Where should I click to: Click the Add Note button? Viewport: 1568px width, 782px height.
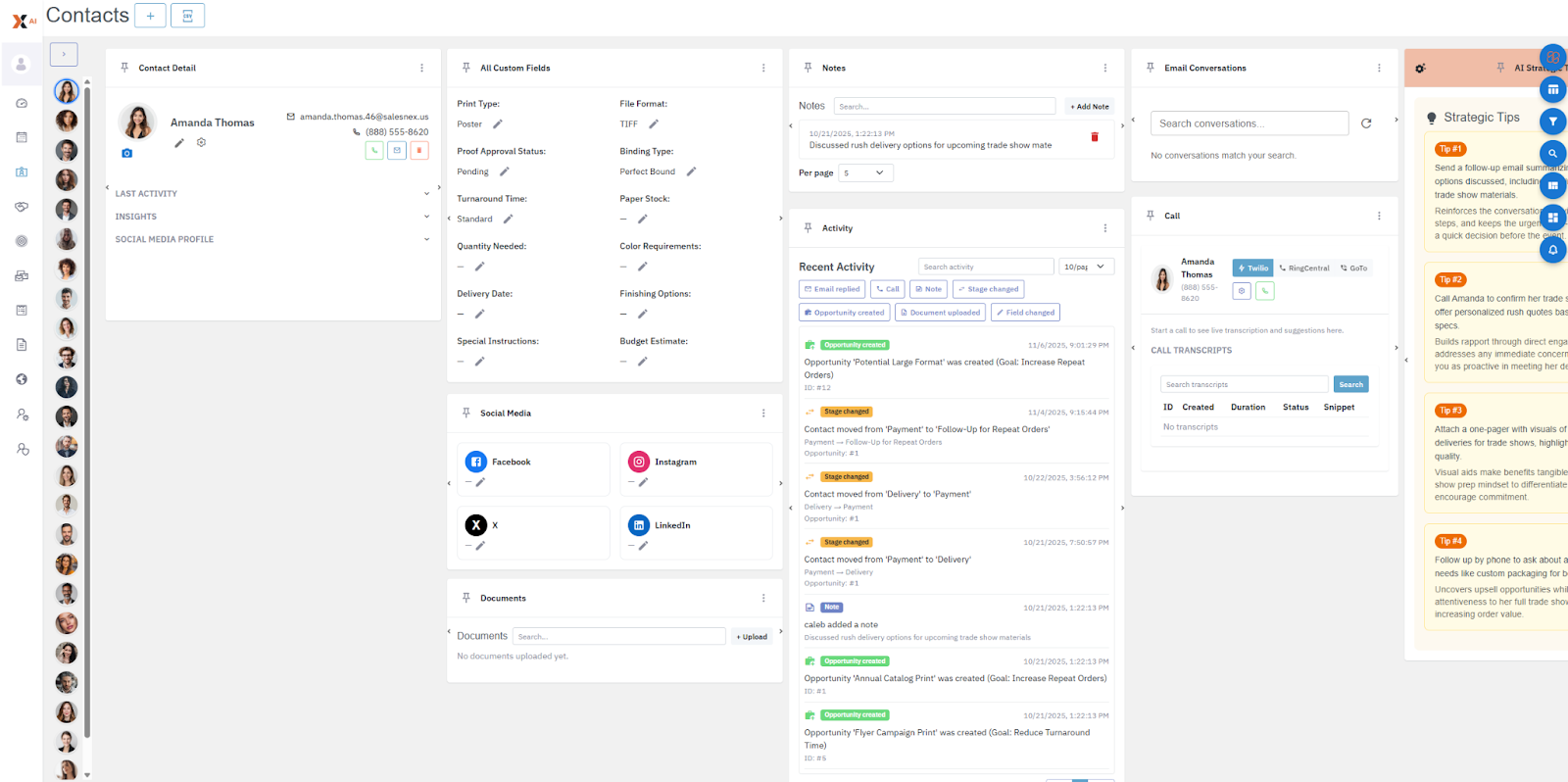1089,107
